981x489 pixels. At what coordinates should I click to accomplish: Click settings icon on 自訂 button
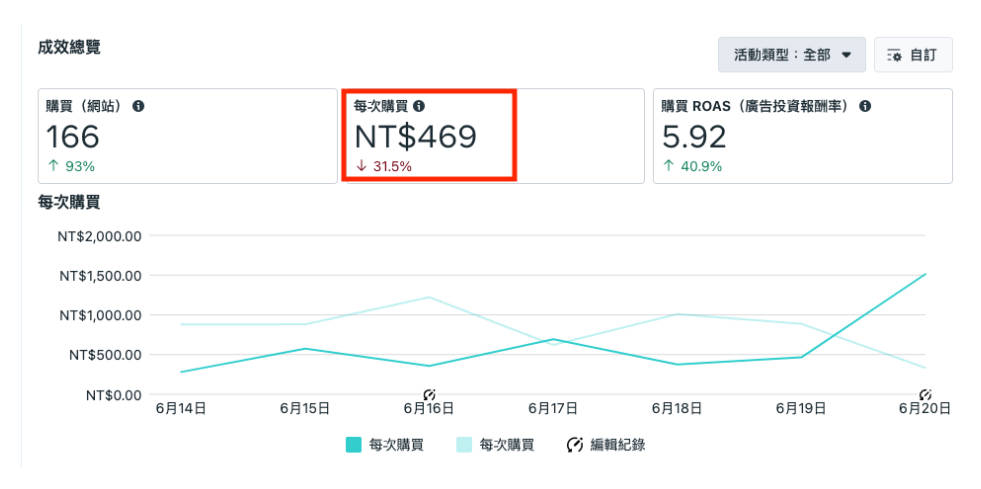(895, 56)
